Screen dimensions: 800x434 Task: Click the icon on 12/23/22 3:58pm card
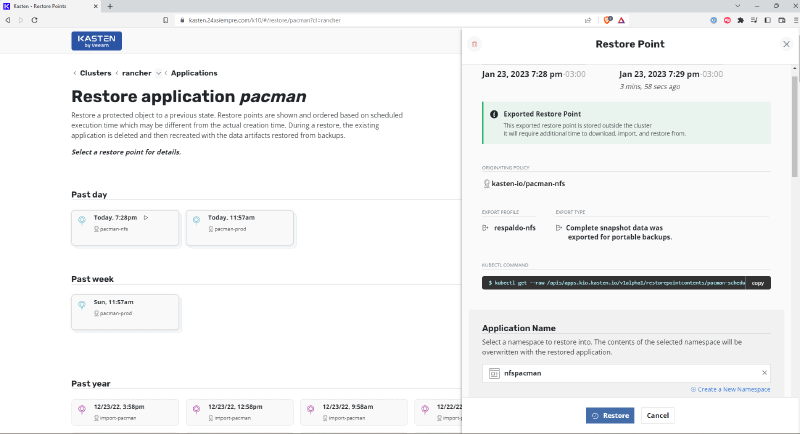click(x=82, y=409)
